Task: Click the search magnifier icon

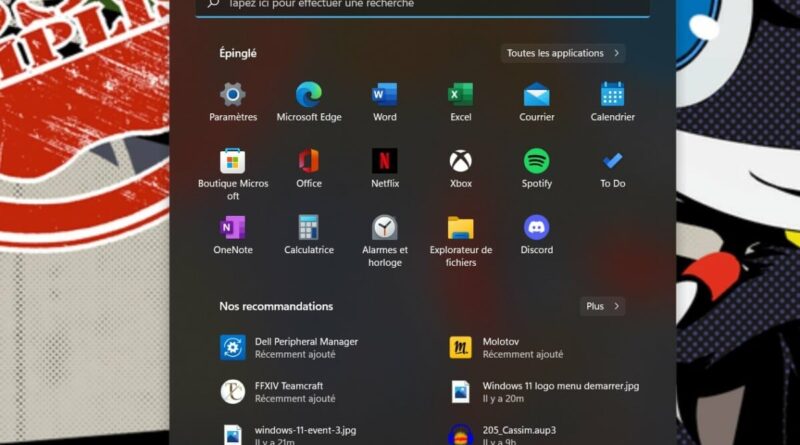Action: (x=213, y=4)
